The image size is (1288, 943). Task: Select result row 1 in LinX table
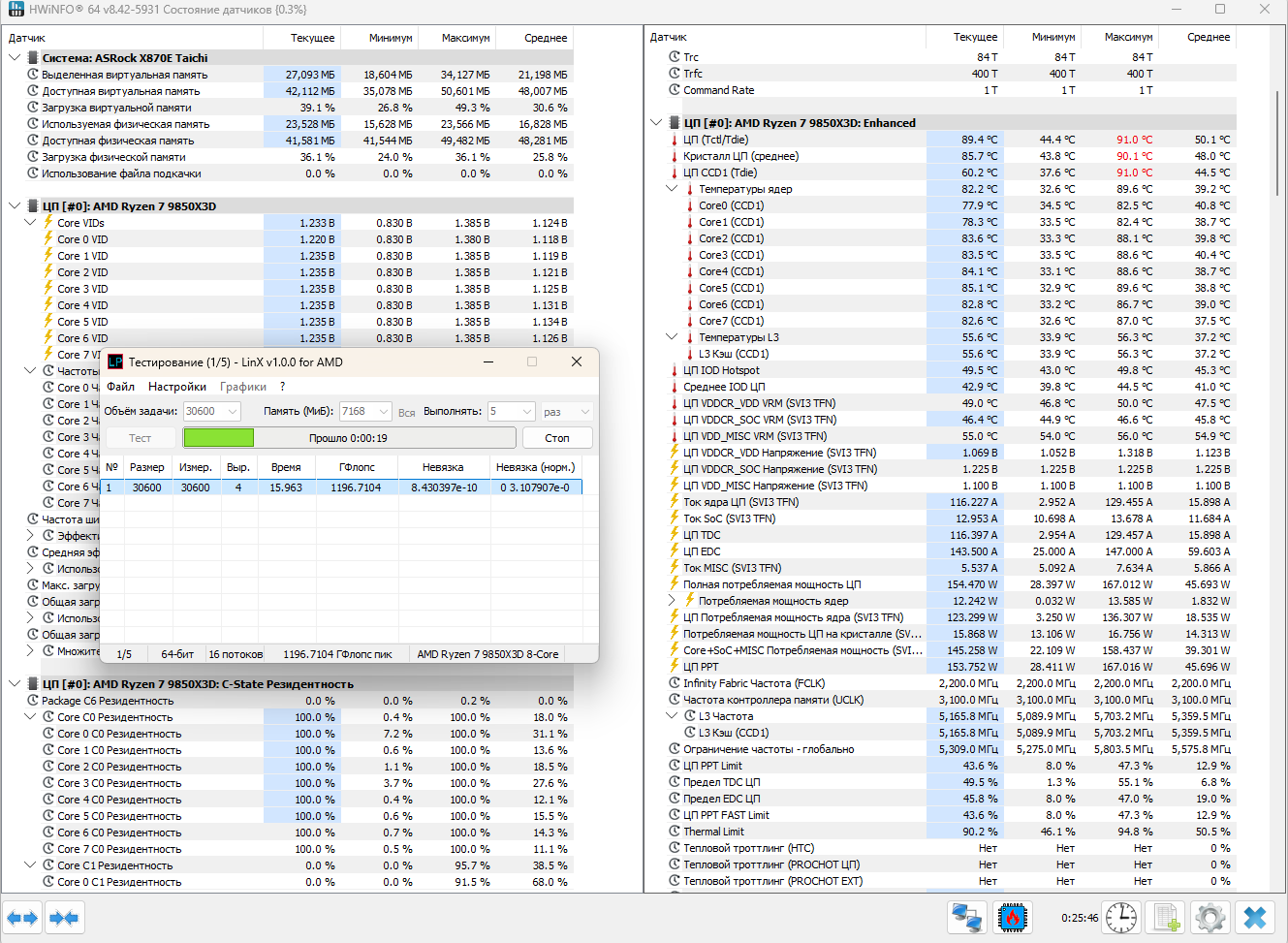(343, 487)
